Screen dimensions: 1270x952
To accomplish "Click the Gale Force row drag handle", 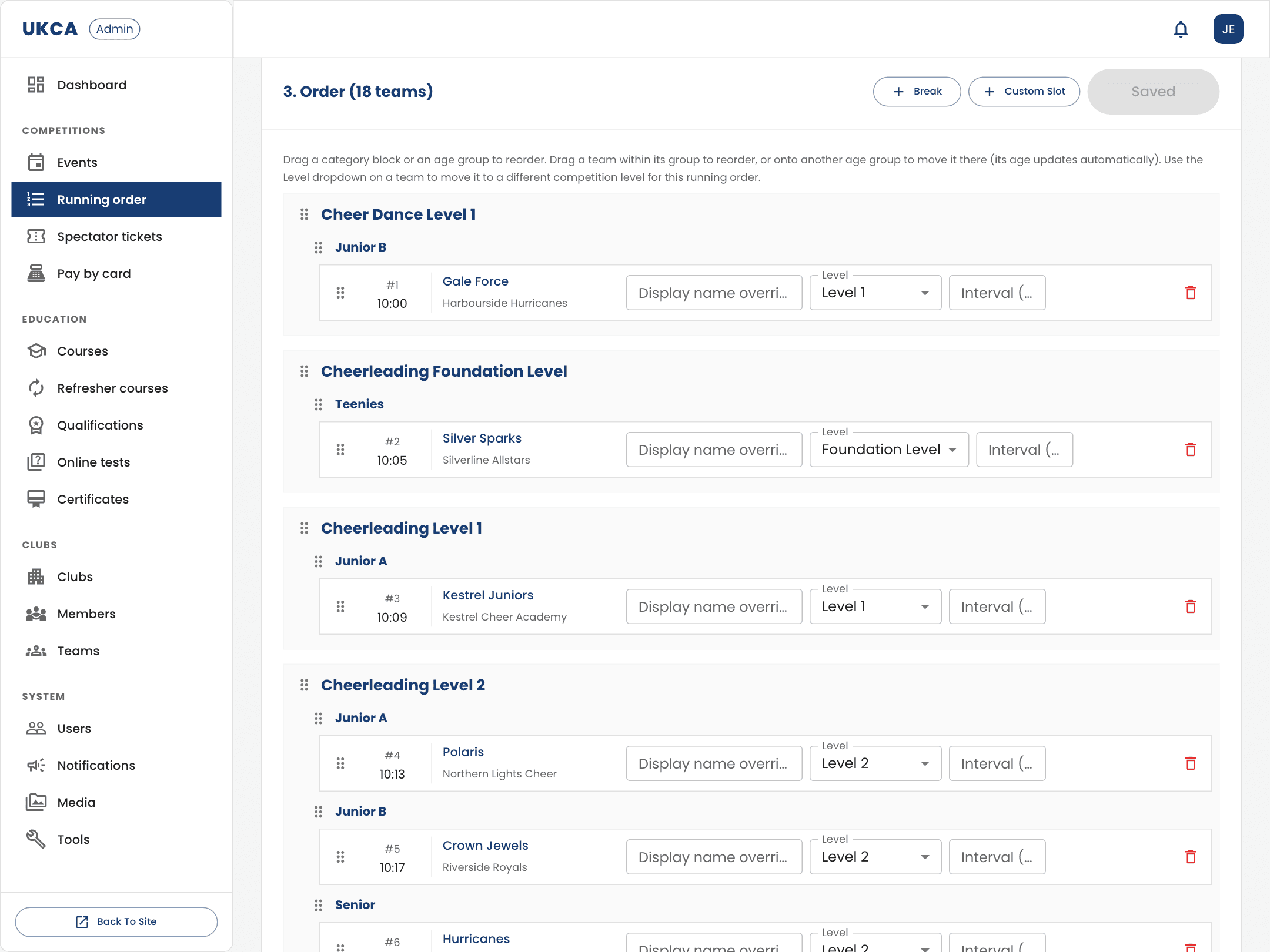I will [x=340, y=293].
